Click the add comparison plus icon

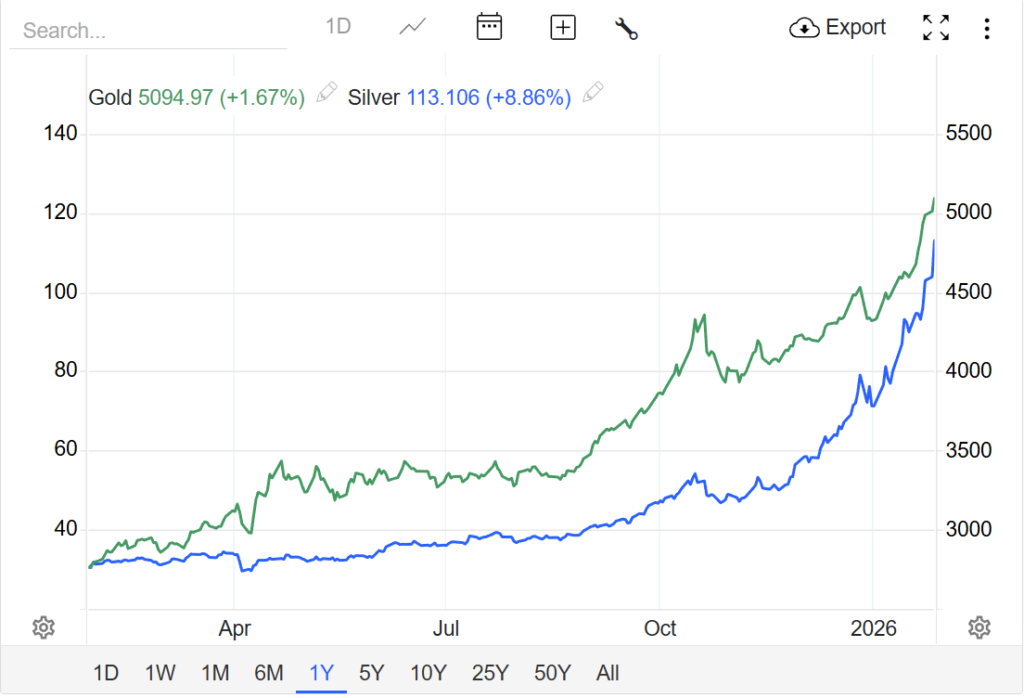[563, 28]
